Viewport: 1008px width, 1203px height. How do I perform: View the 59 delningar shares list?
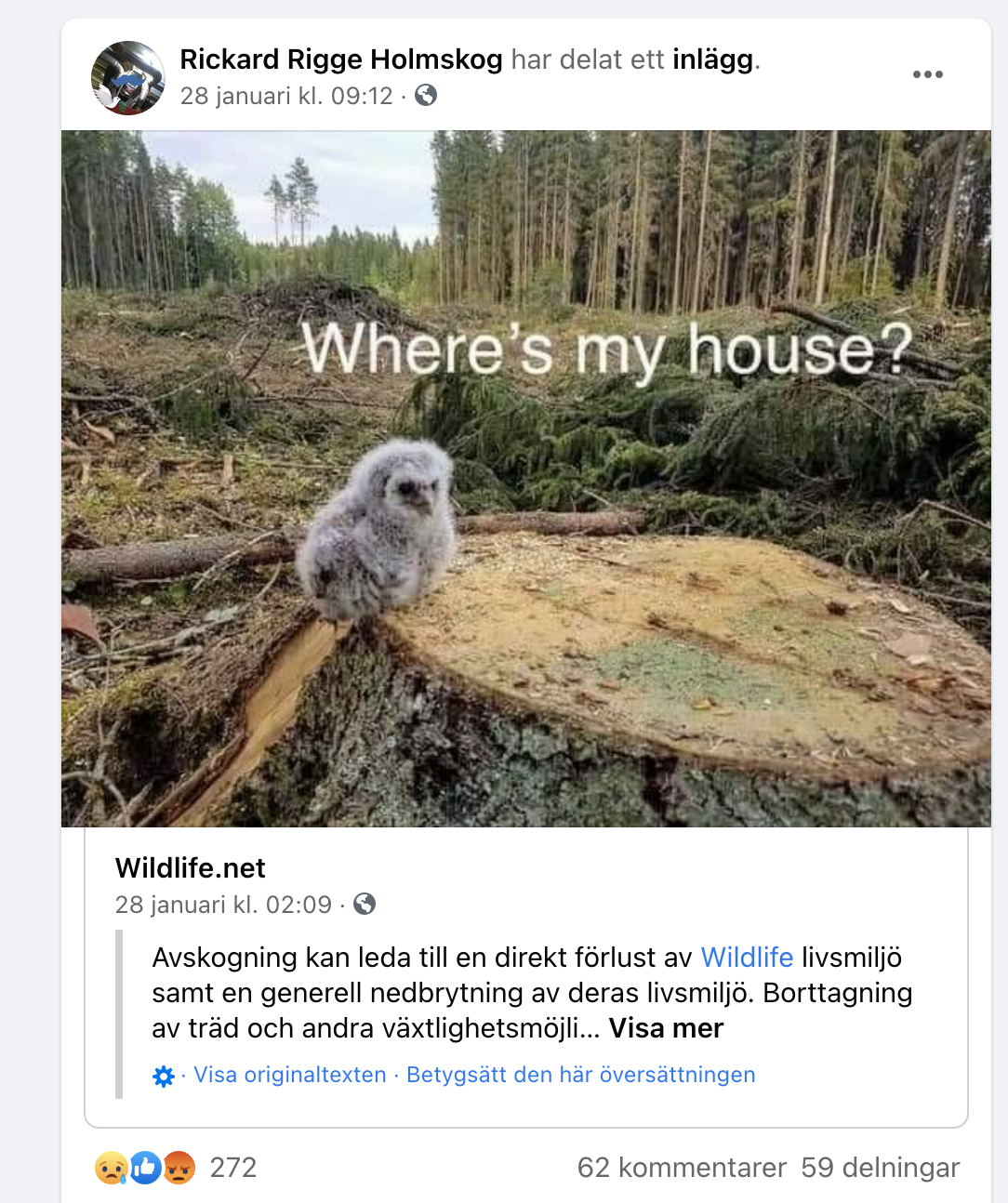point(880,1168)
